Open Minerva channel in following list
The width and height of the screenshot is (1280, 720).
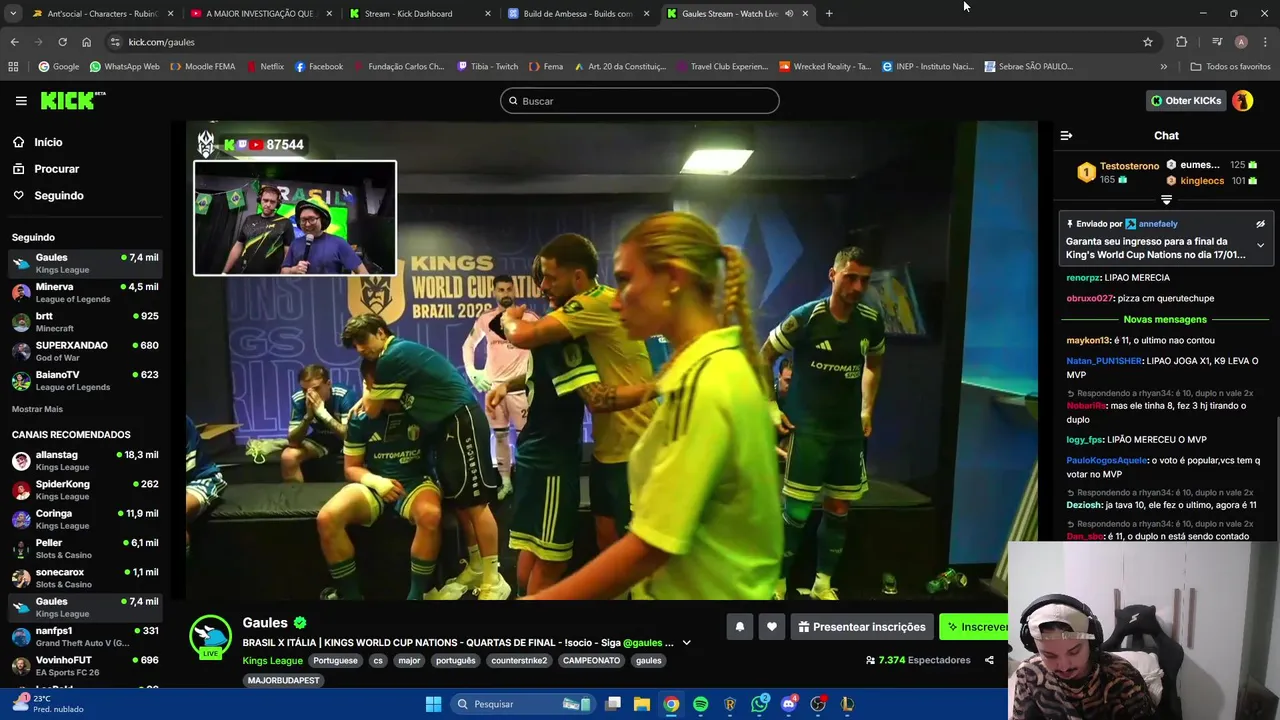click(85, 293)
